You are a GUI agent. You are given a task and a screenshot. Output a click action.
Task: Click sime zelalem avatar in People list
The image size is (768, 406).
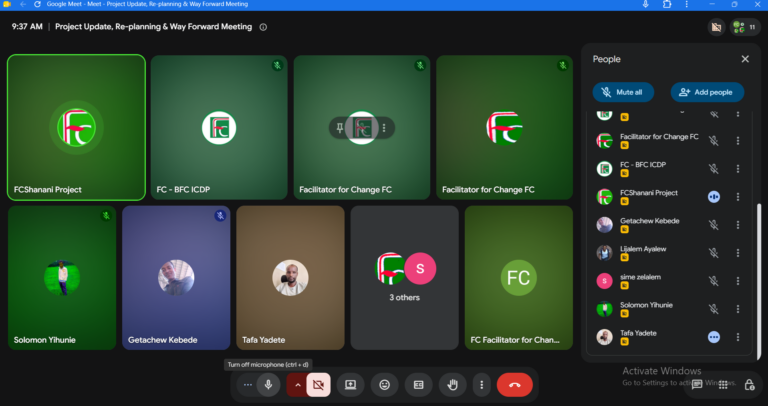[604, 281]
